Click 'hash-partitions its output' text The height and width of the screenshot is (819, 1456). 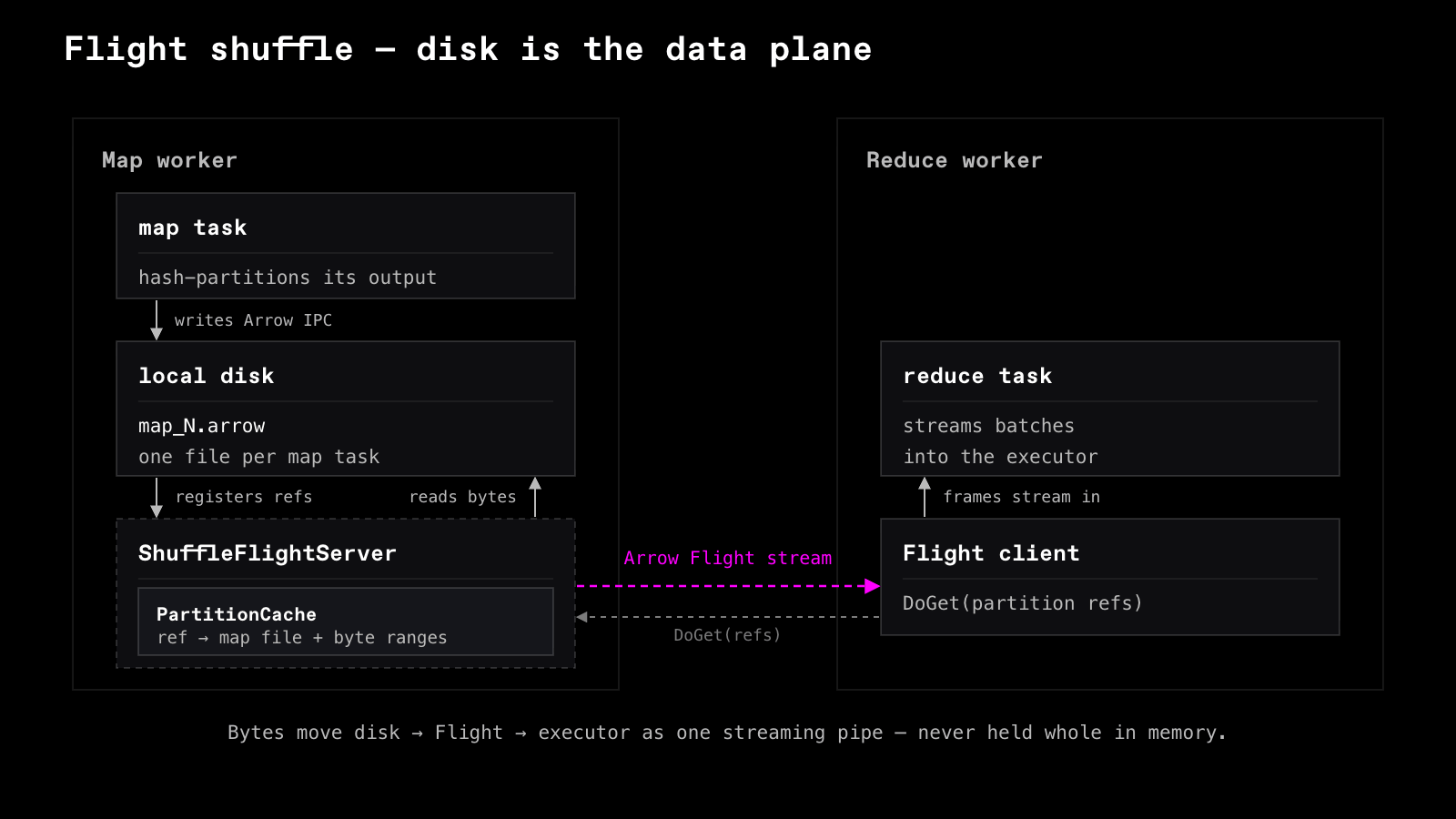(x=288, y=278)
